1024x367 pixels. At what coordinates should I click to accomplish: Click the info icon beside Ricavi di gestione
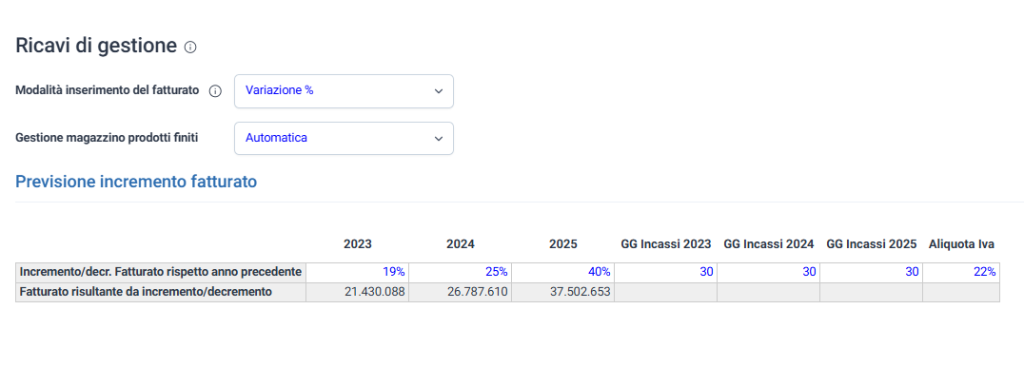[x=190, y=47]
